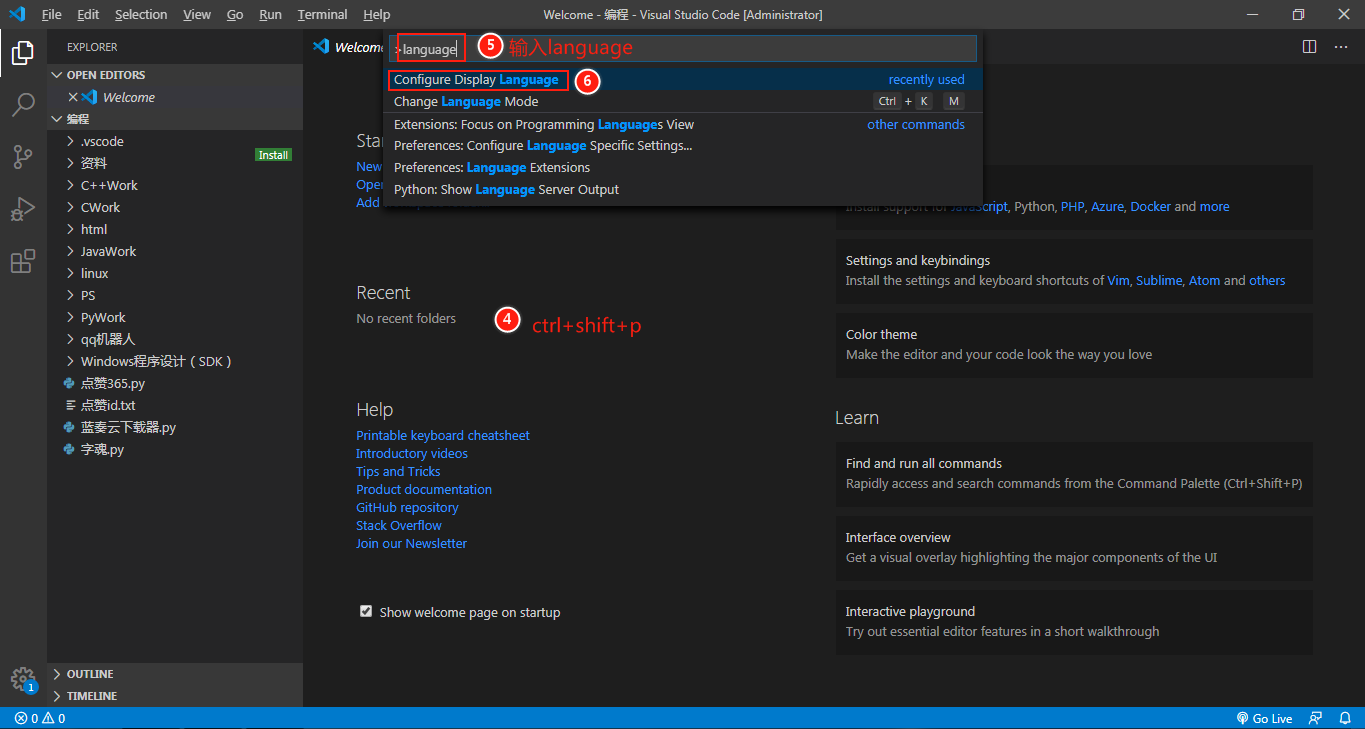Open the Selection menu
Image resolution: width=1365 pixels, height=729 pixels.
coord(141,14)
